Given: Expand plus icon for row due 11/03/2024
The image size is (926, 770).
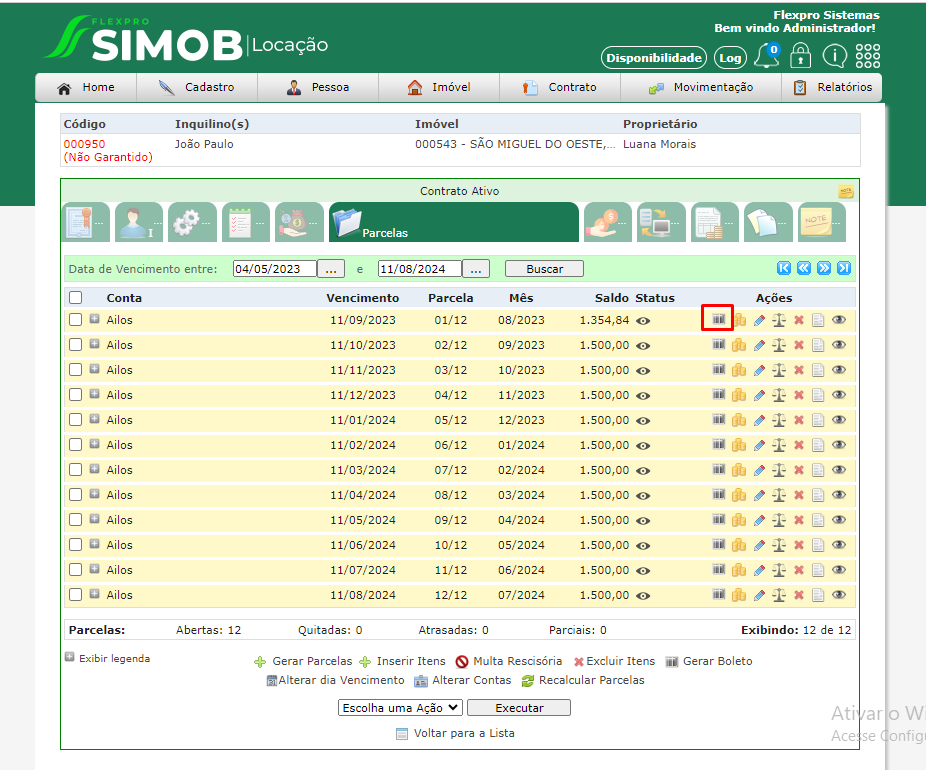Looking at the screenshot, I should (94, 469).
